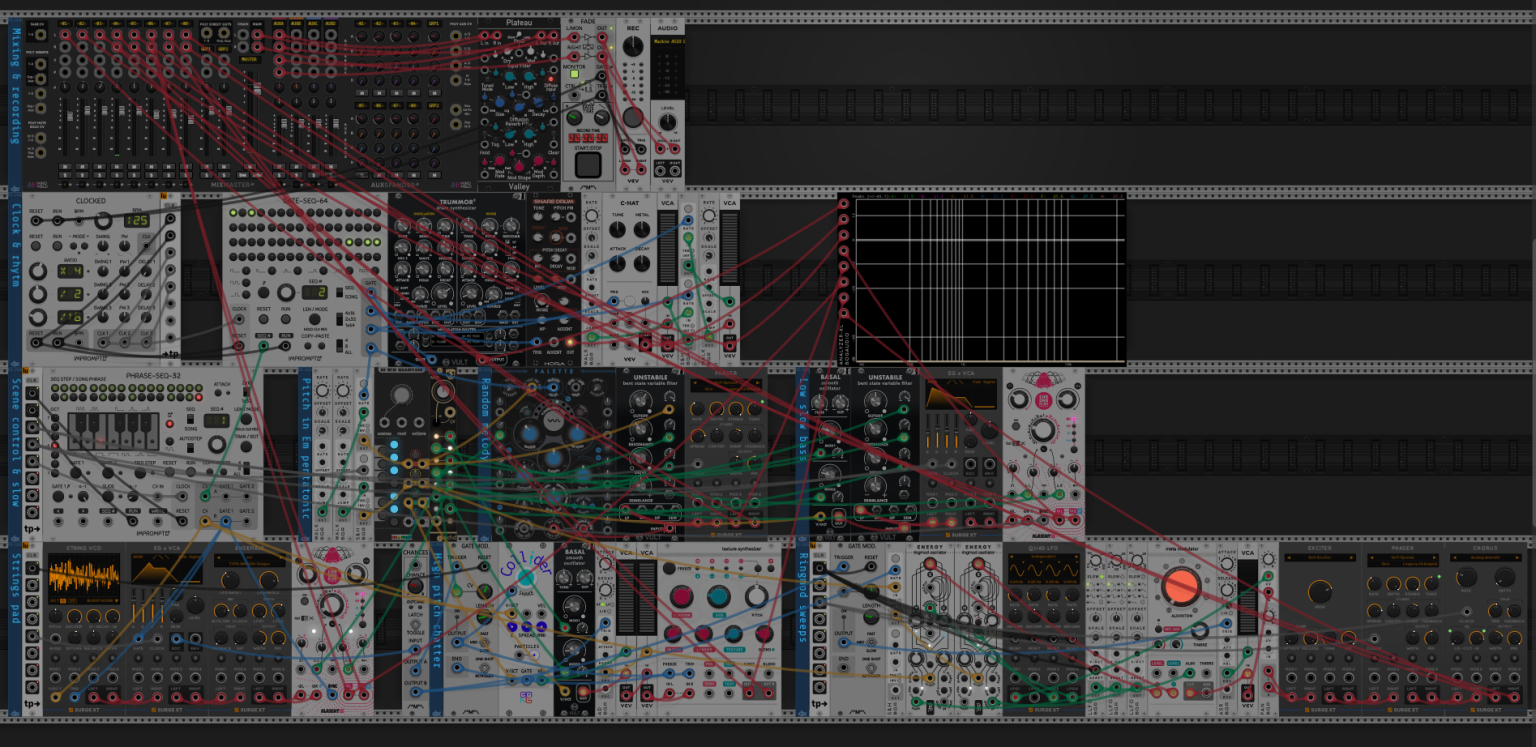Toggle the first lit step on GATE-SEQ-64
Viewport: 1536px width, 747px height.
[233, 213]
